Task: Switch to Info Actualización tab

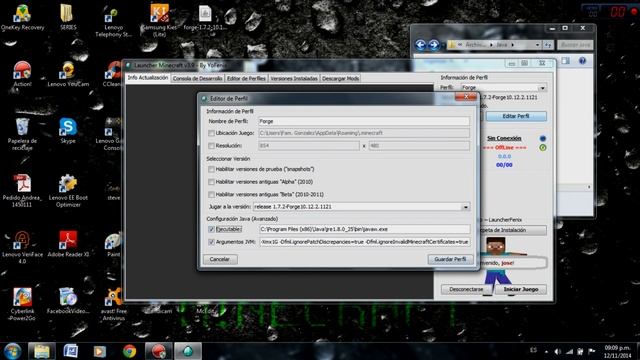Action: (x=147, y=78)
